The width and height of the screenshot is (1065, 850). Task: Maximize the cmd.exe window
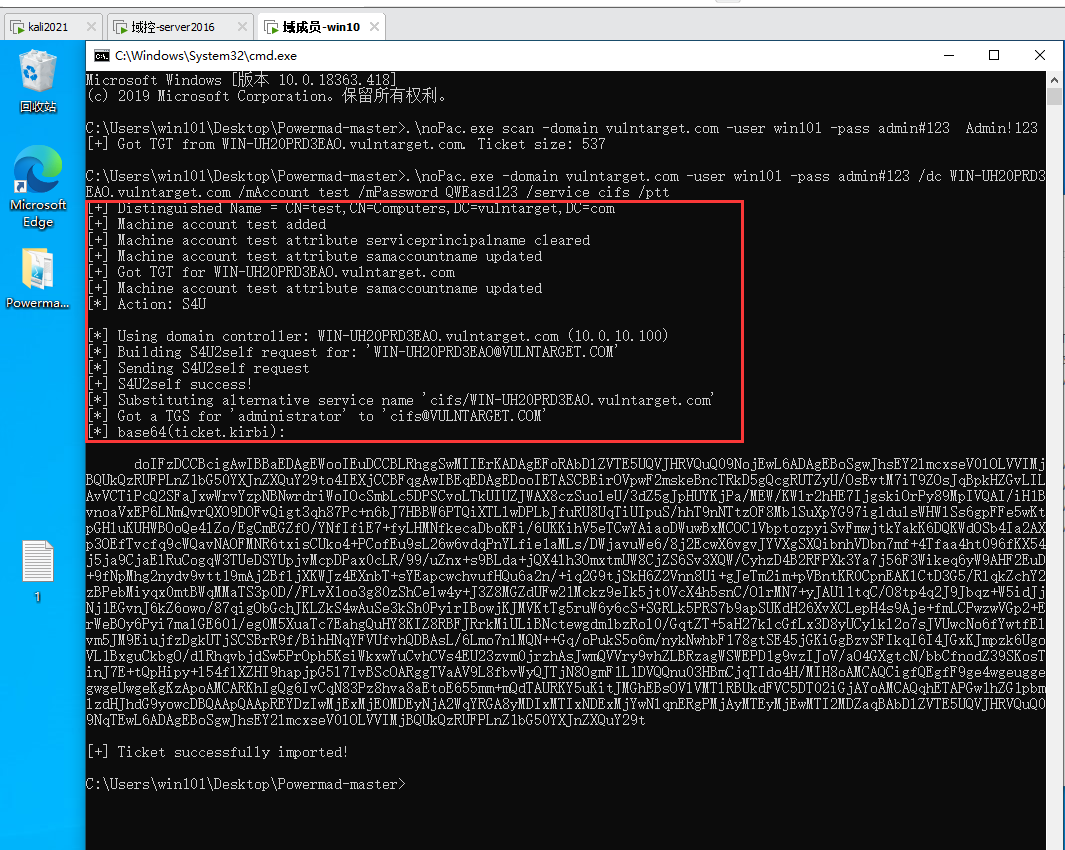(994, 56)
